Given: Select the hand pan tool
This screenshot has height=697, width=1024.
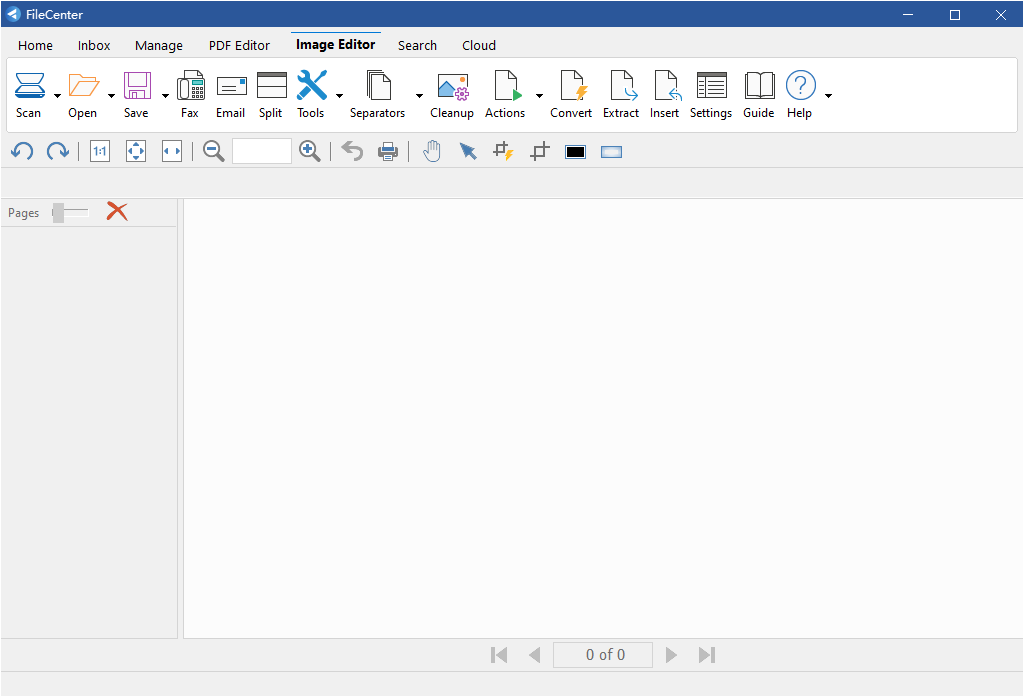Looking at the screenshot, I should pyautogui.click(x=432, y=152).
